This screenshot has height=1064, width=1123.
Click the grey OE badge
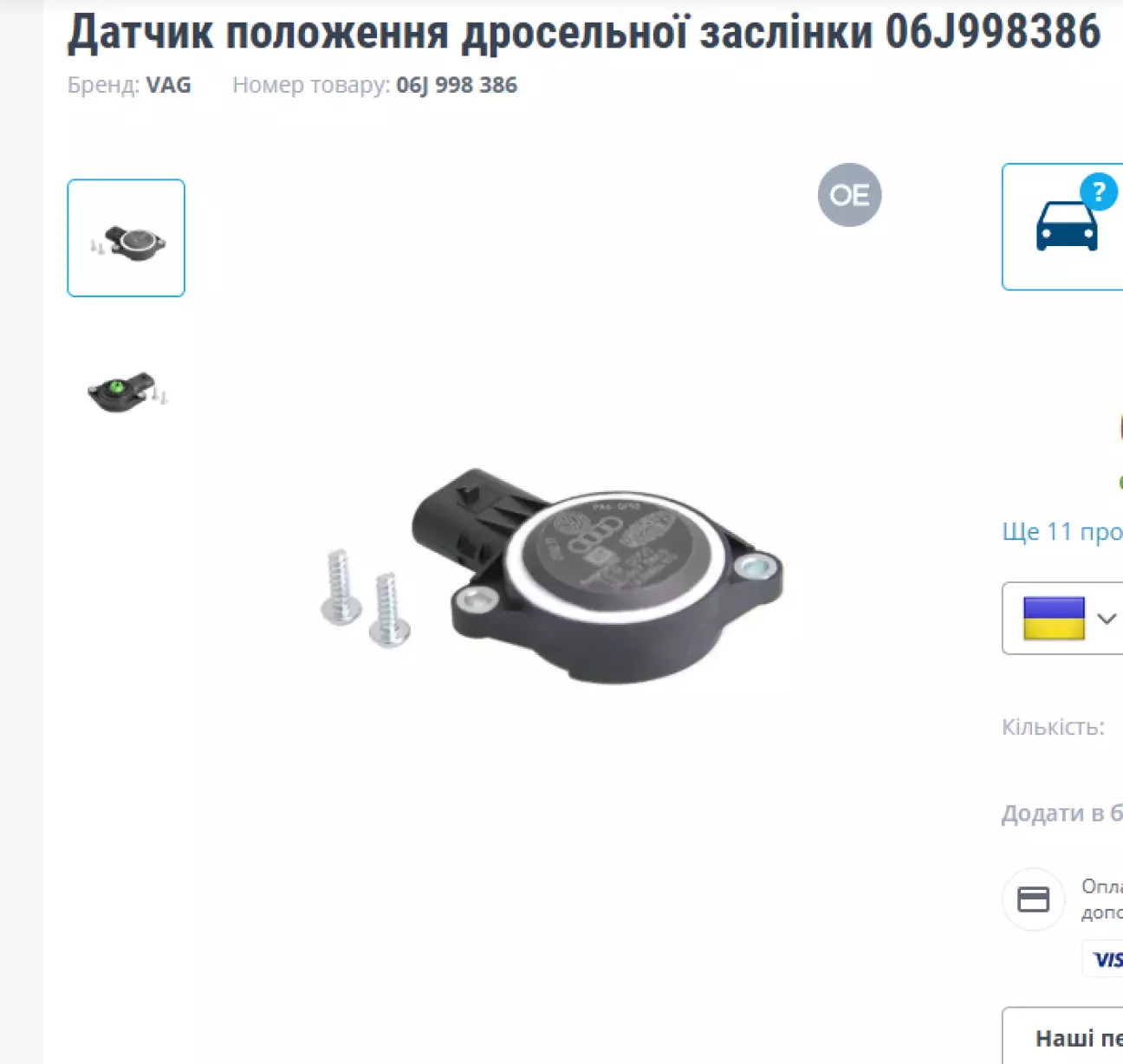point(849,195)
